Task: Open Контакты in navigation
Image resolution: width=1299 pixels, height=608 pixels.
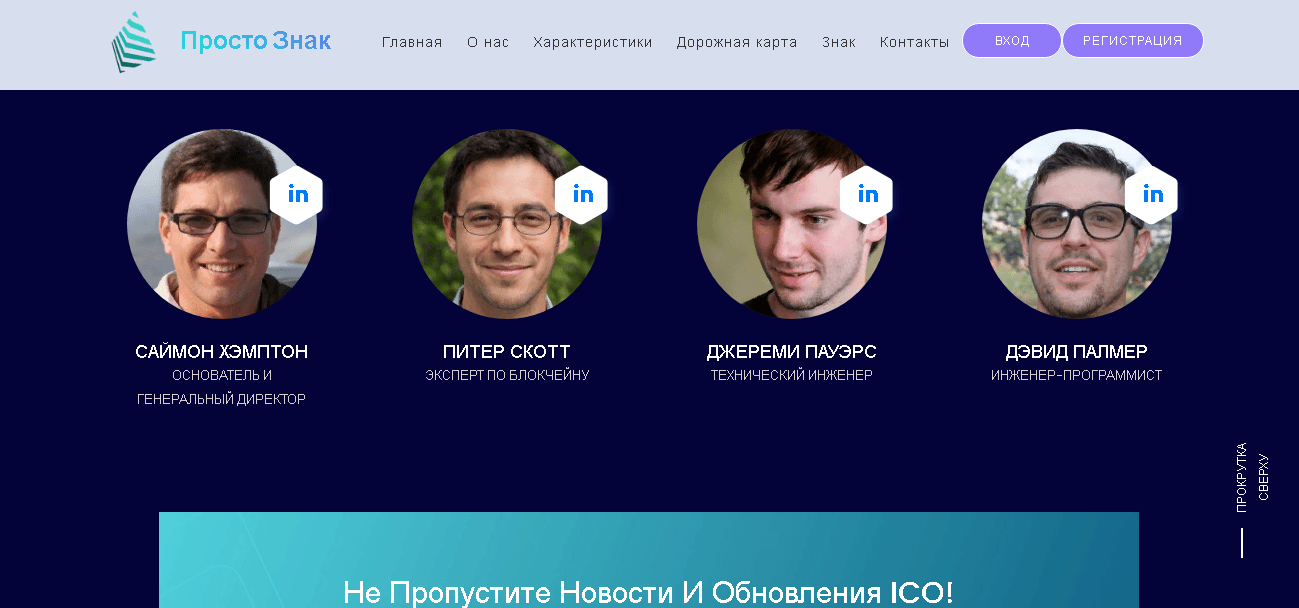Action: pos(915,42)
